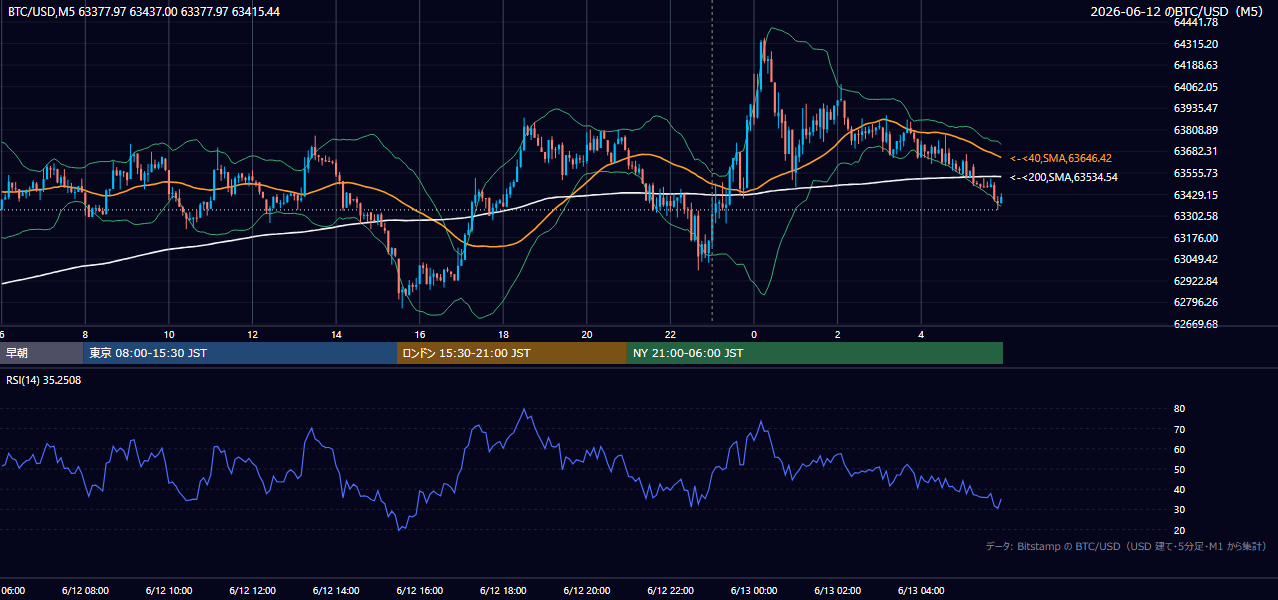Click bottom date label 6/12 10:00

[169, 590]
